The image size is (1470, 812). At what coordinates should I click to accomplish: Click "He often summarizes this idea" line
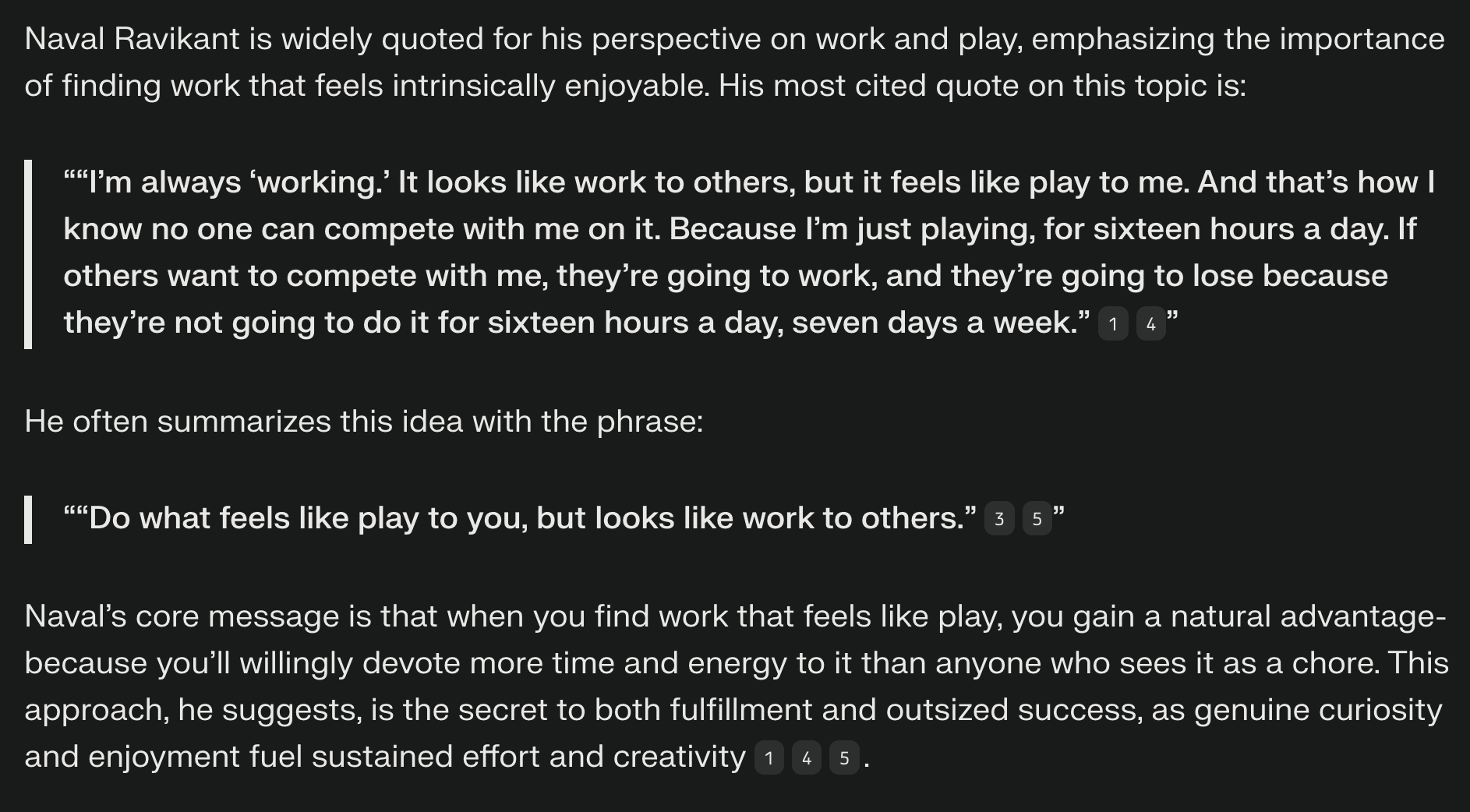coord(364,422)
